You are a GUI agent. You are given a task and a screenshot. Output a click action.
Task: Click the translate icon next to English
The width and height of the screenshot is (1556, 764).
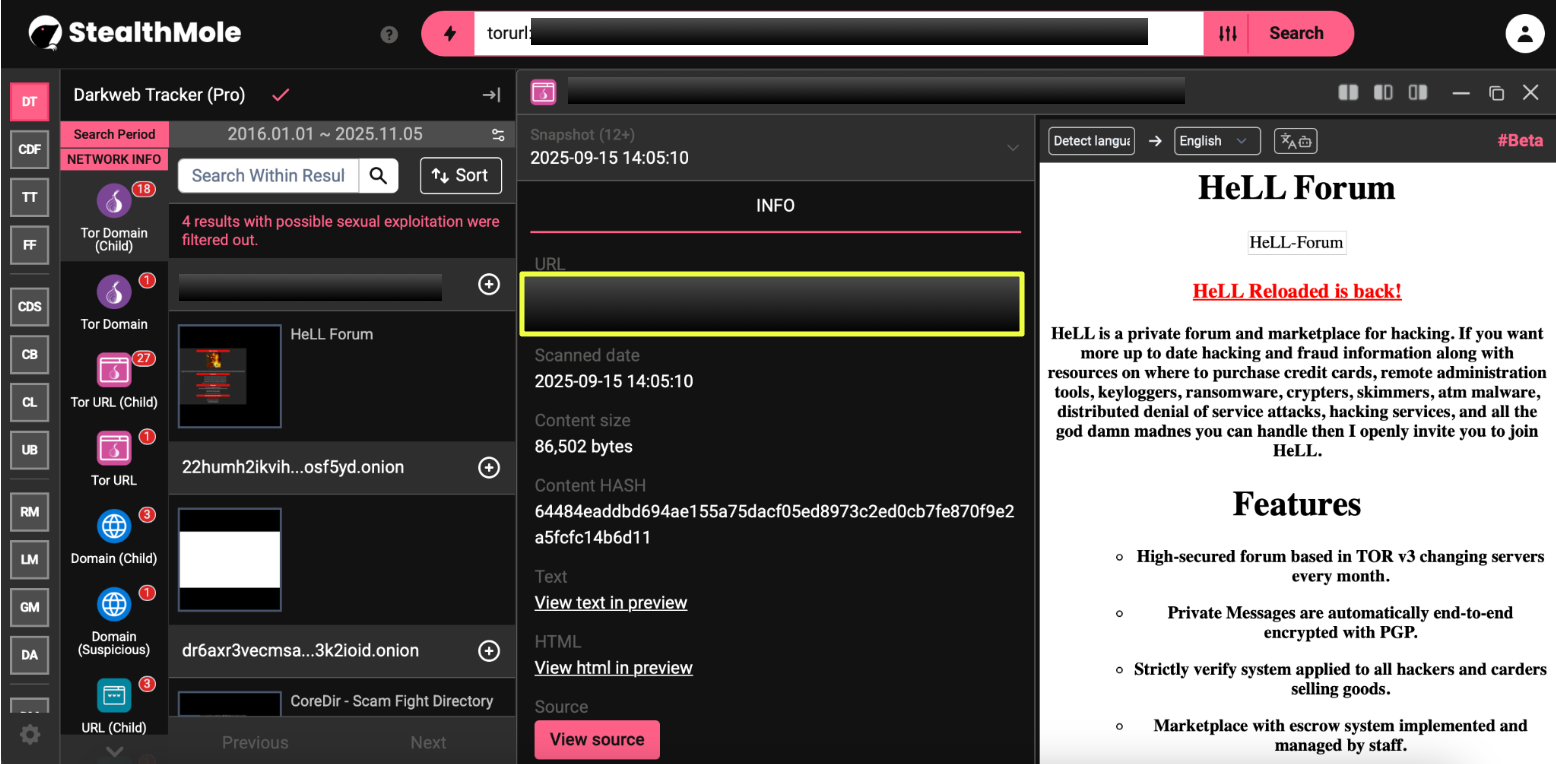[x=1295, y=141]
